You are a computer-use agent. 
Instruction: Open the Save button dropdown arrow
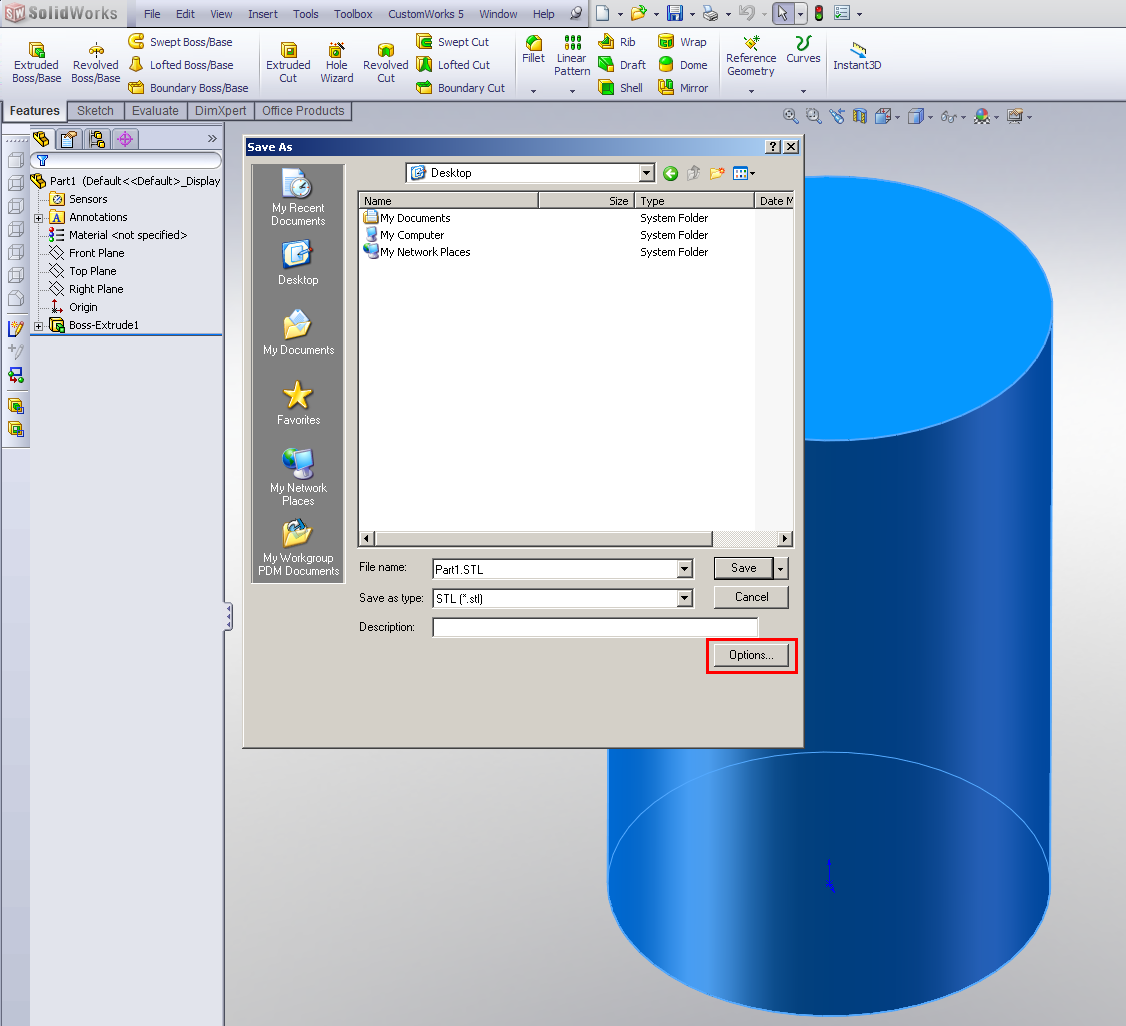point(781,569)
